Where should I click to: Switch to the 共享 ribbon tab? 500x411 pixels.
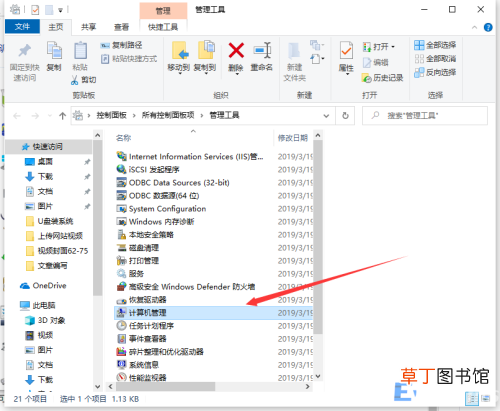[88, 27]
